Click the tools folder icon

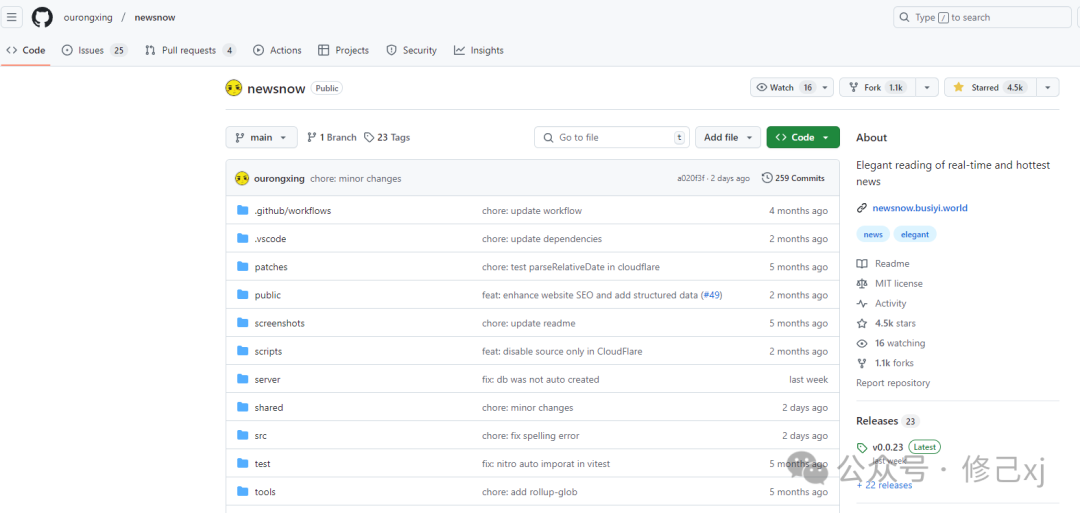click(x=242, y=492)
